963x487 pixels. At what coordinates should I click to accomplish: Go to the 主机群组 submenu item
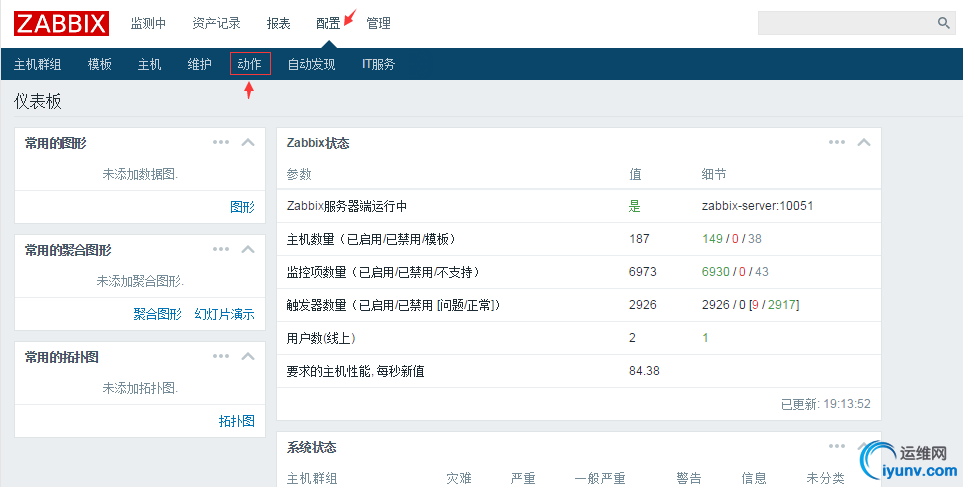point(37,64)
